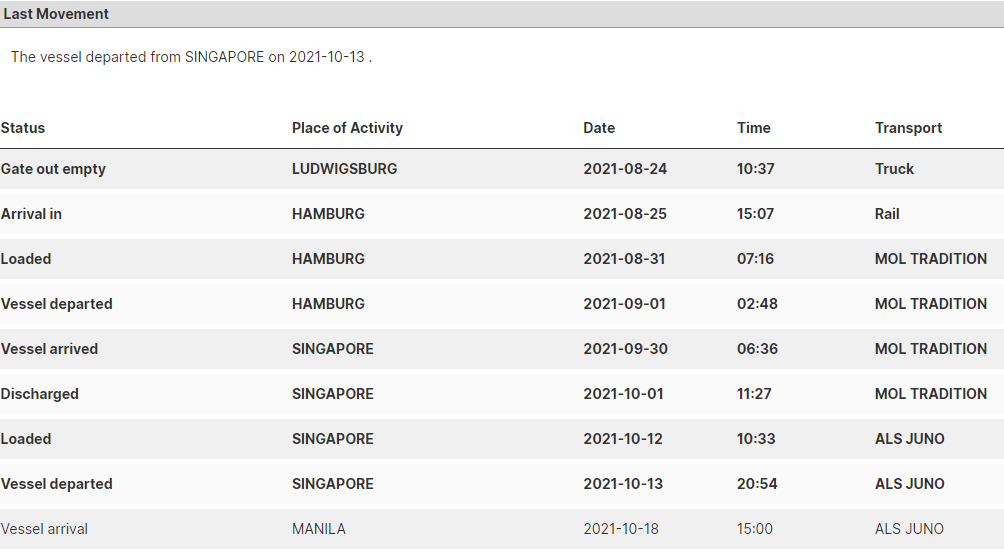Click the Rail transport cell
The image size is (1004, 554).
(x=887, y=214)
